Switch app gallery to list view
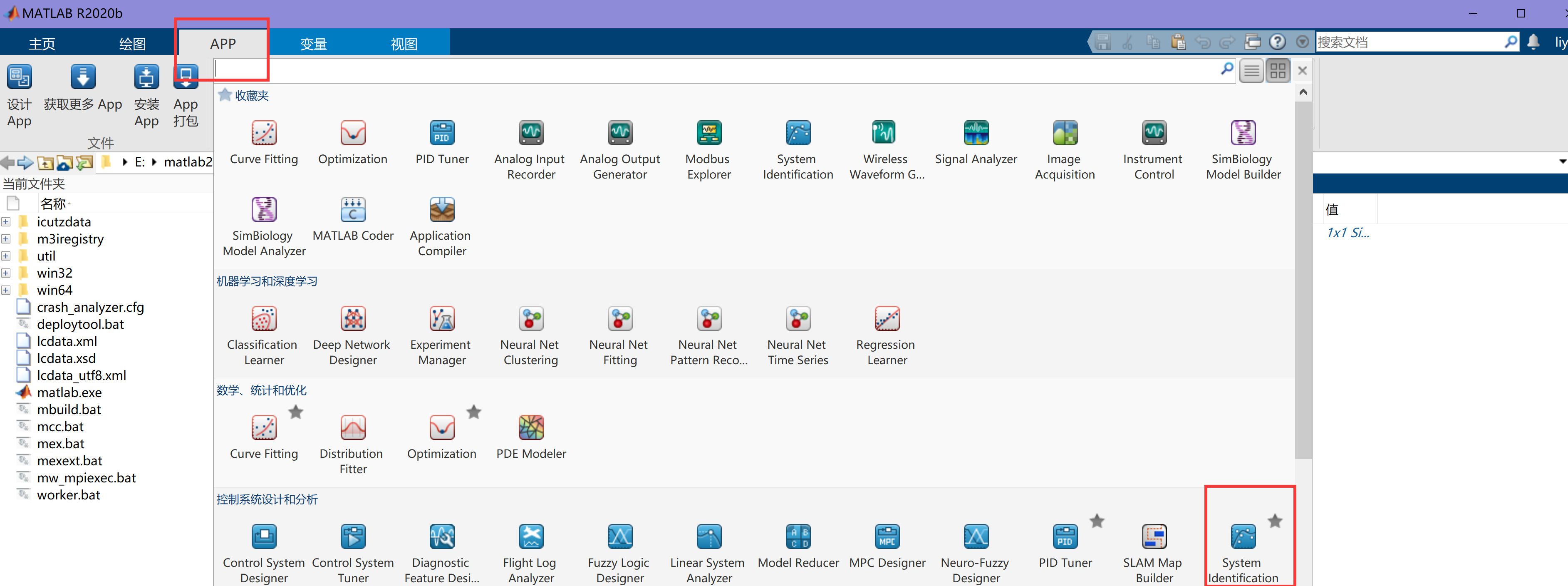The image size is (1568, 586). click(1251, 71)
